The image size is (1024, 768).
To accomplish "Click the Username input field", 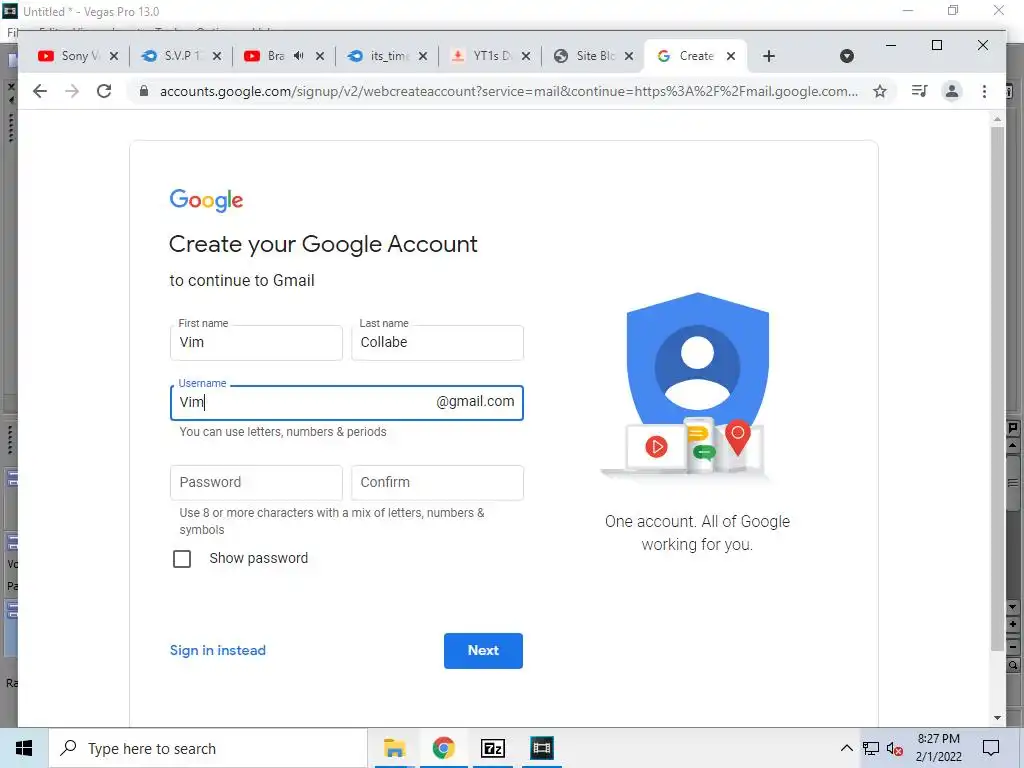I will 347,403.
